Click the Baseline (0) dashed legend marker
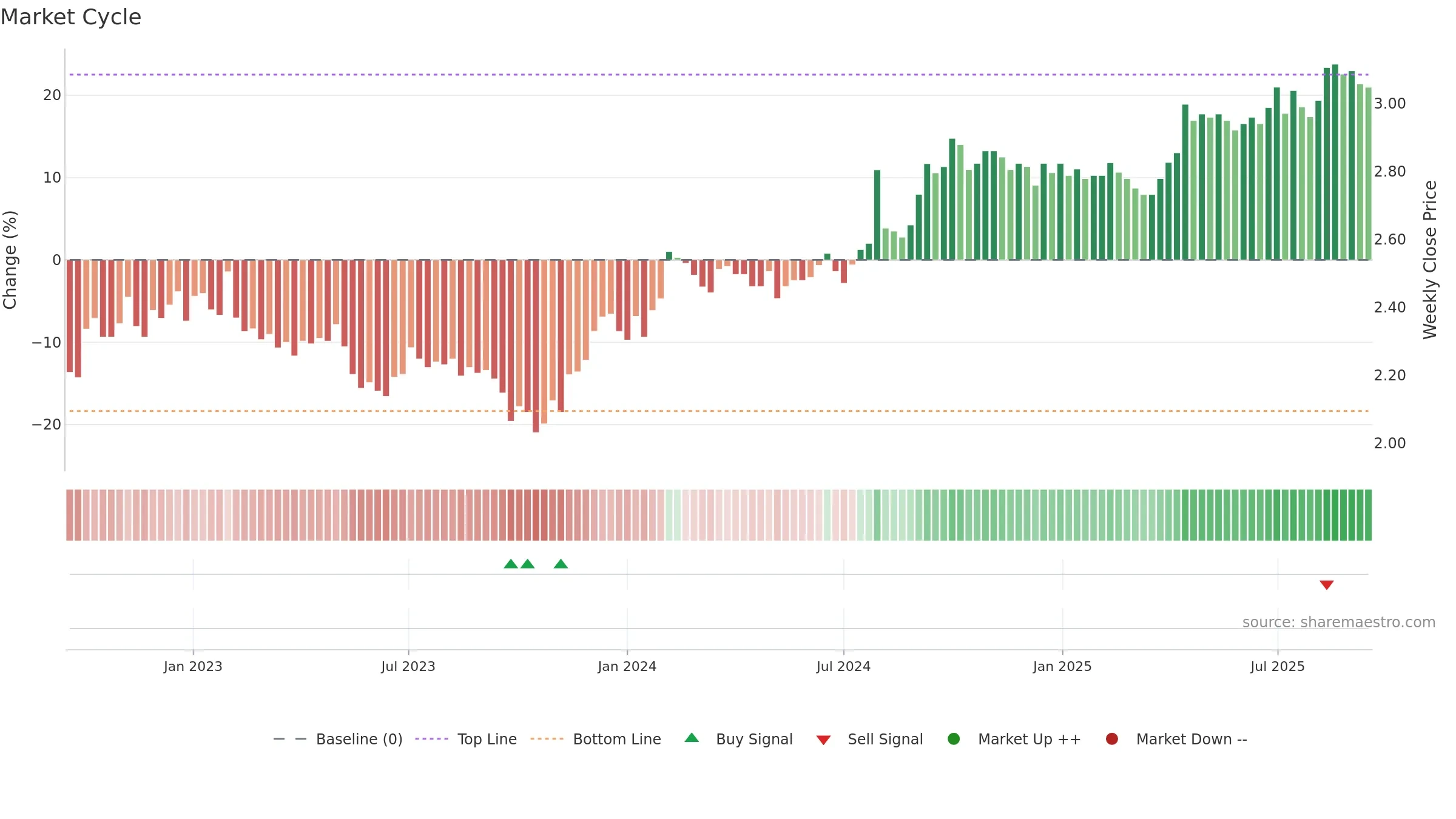 click(290, 739)
